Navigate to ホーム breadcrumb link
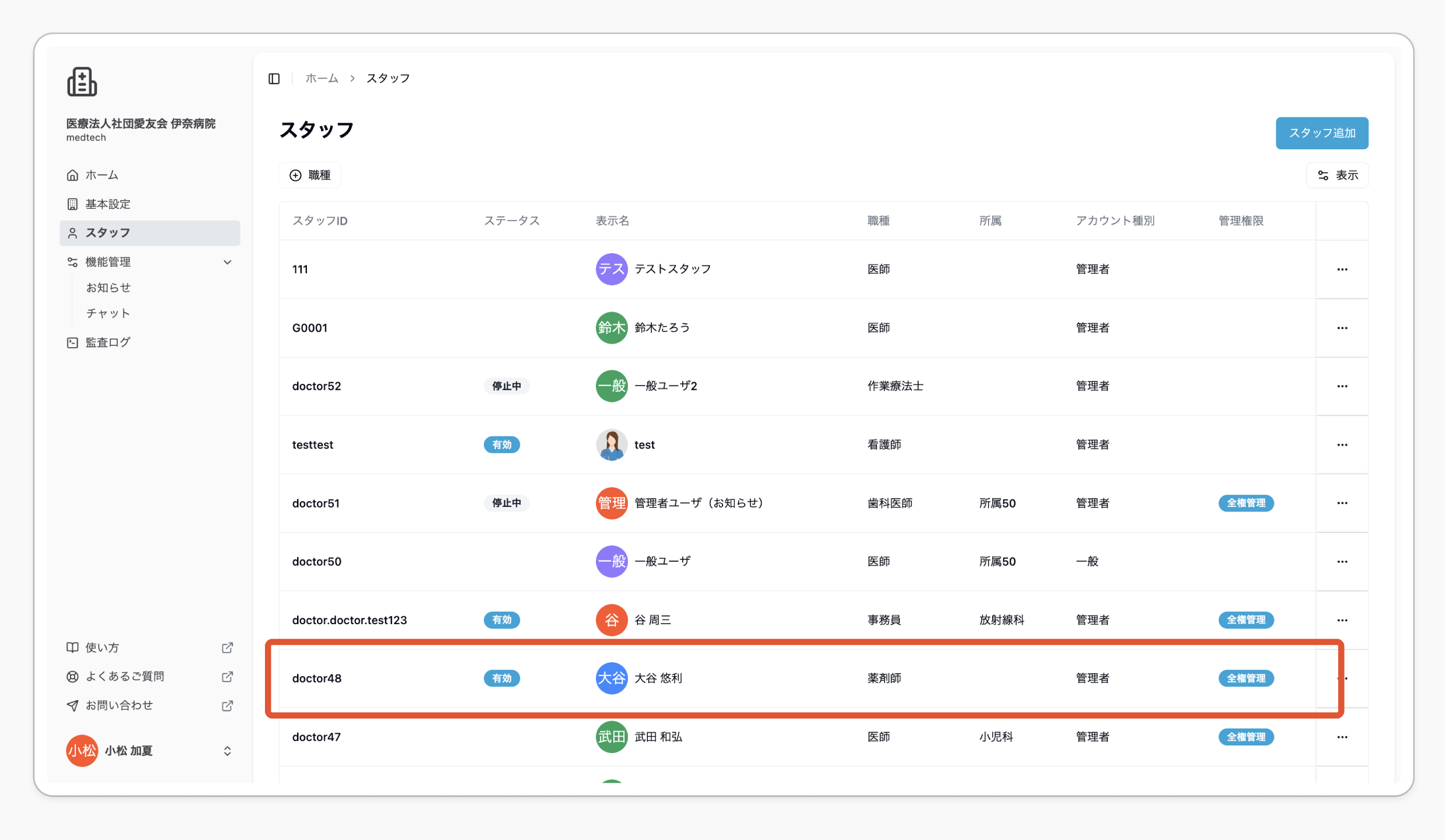The height and width of the screenshot is (840, 1445). pyautogui.click(x=322, y=78)
